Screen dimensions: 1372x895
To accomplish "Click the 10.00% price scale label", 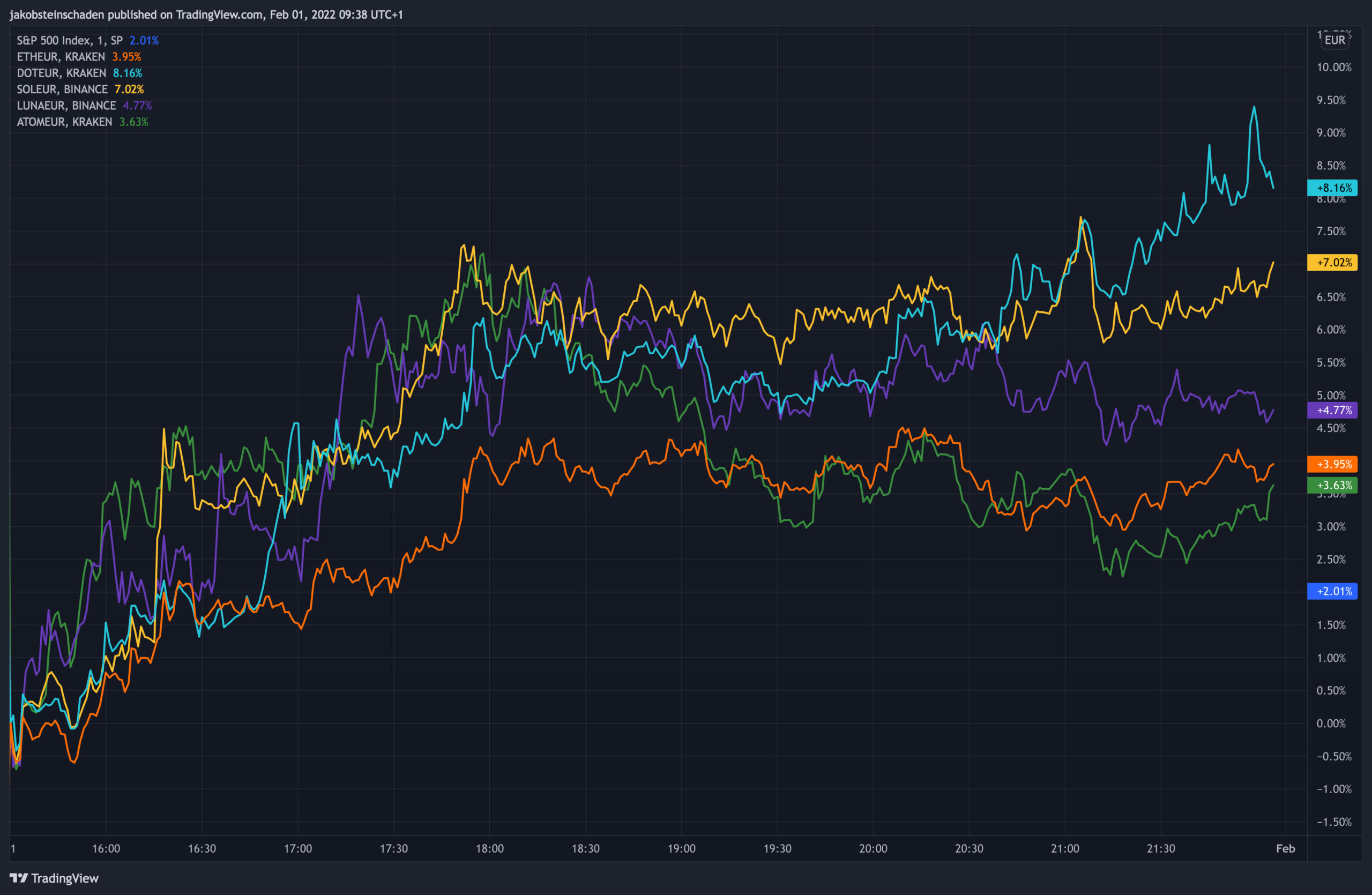I will [1333, 67].
